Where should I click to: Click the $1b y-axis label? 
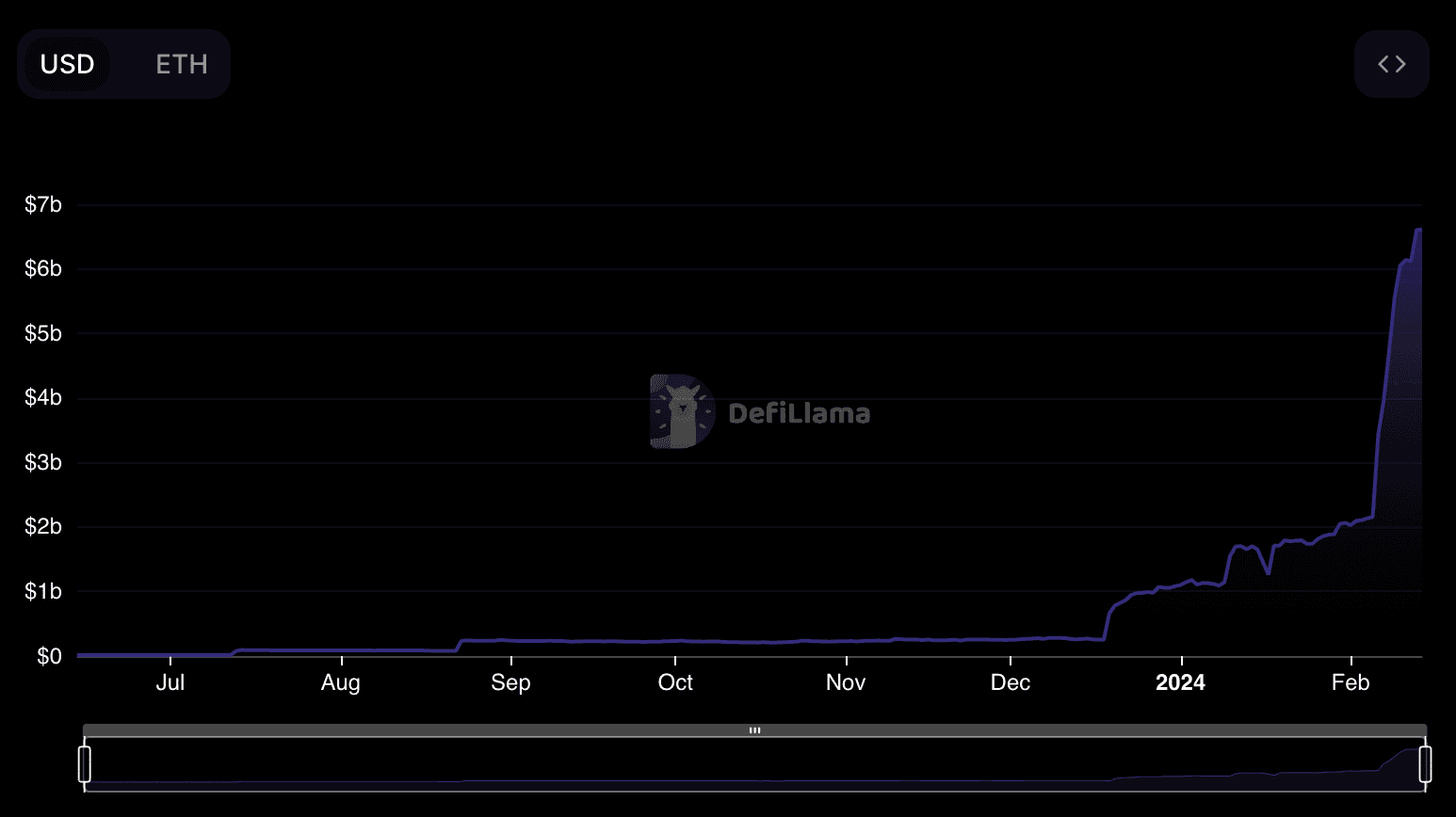pyautogui.click(x=43, y=591)
